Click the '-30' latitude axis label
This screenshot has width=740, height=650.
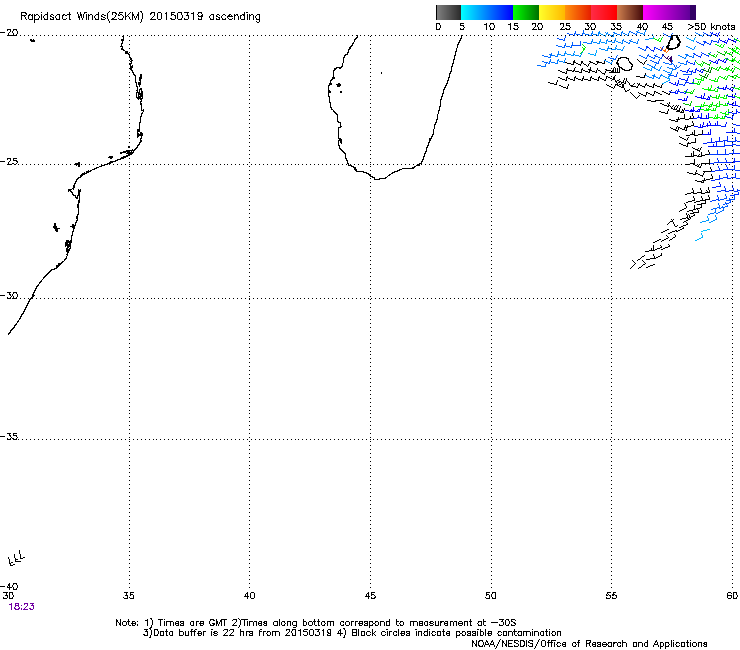pyautogui.click(x=9, y=295)
